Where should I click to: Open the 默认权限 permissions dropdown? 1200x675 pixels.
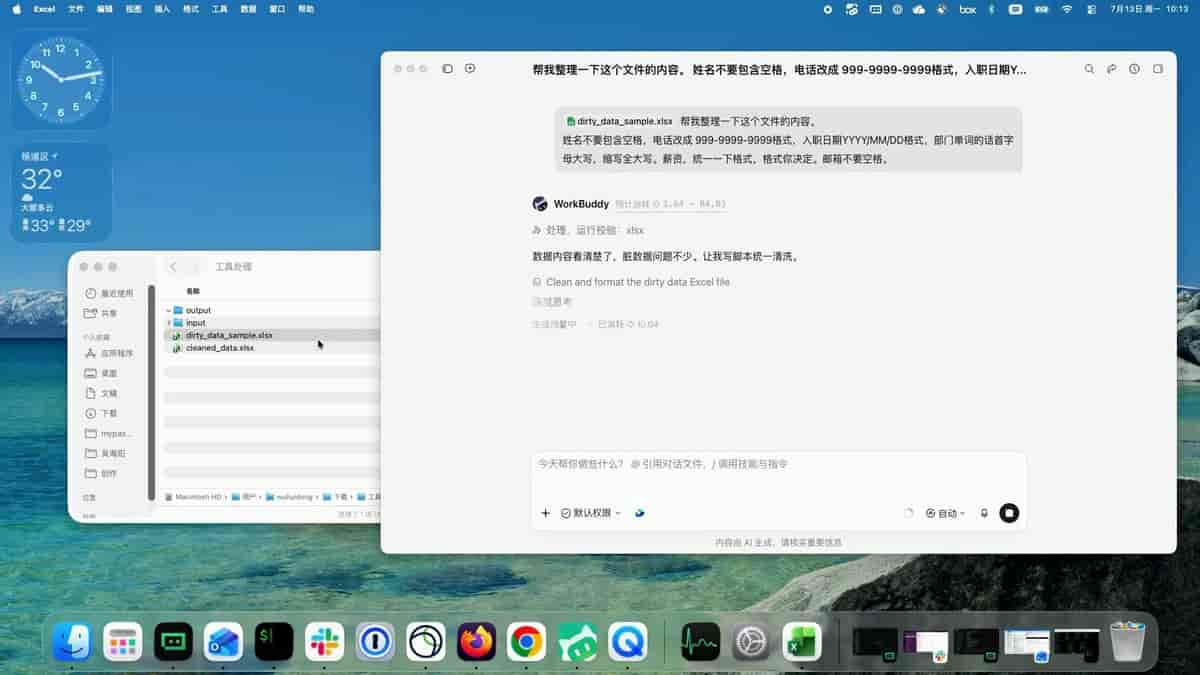tap(591, 513)
